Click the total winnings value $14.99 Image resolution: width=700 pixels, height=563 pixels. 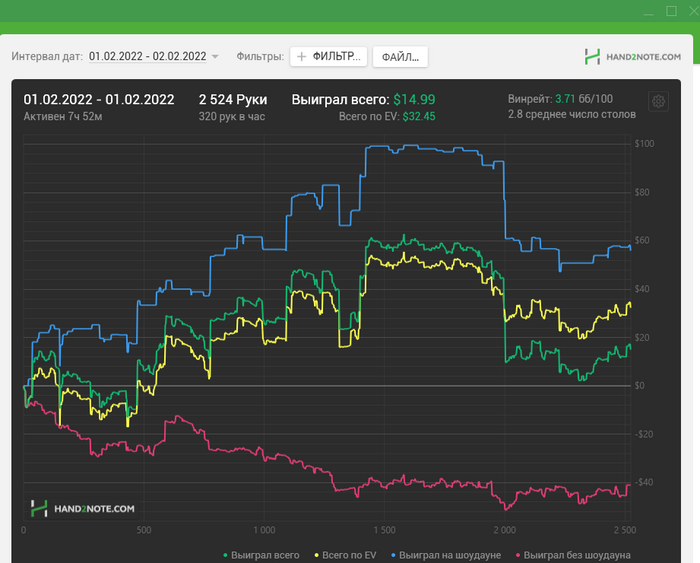coord(414,100)
